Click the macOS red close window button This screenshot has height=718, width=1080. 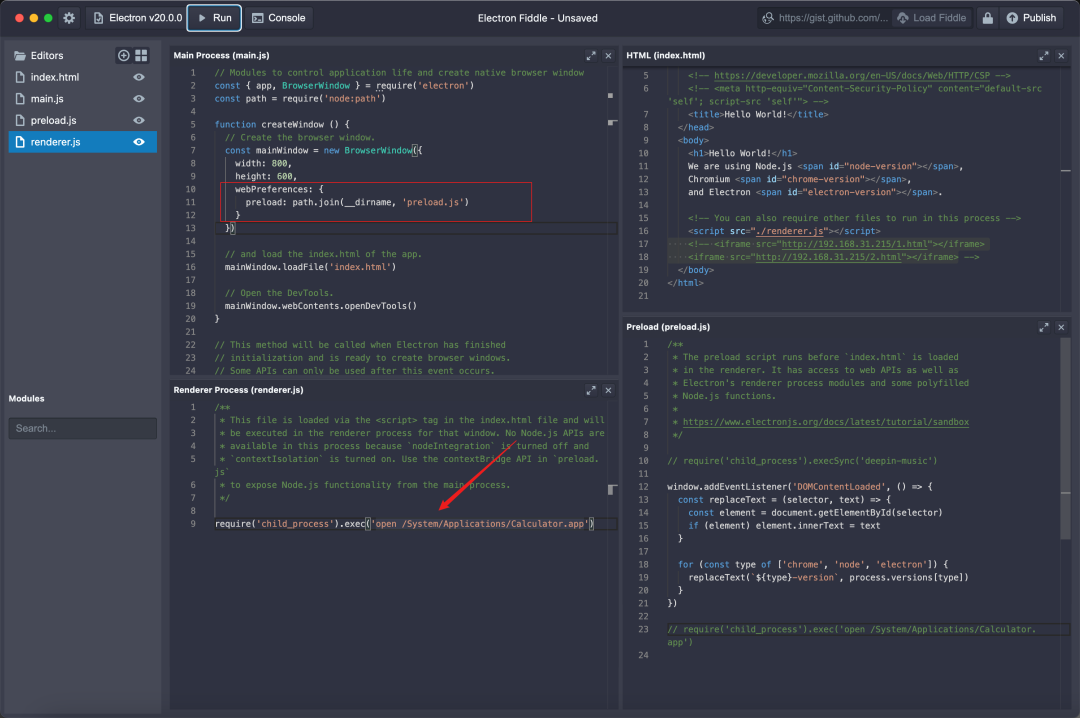pos(19,18)
